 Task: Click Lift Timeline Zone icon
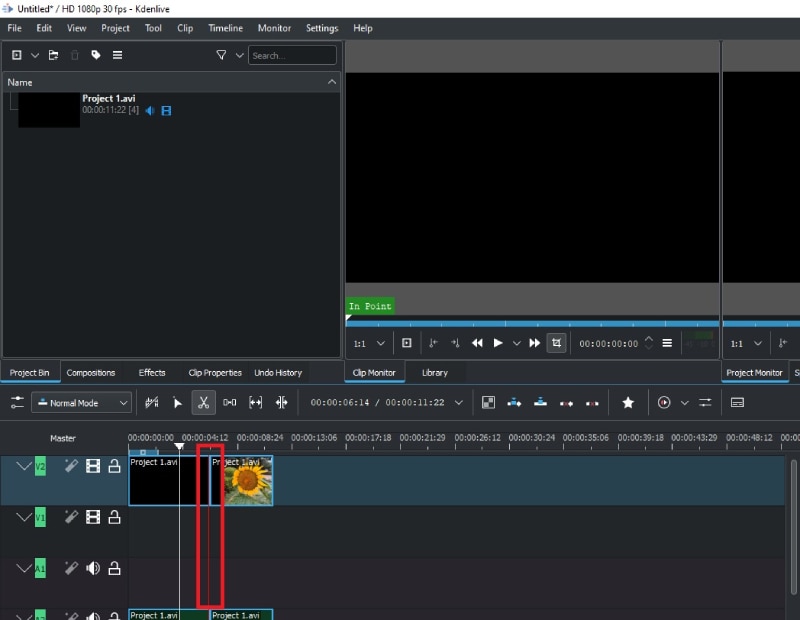pos(592,403)
